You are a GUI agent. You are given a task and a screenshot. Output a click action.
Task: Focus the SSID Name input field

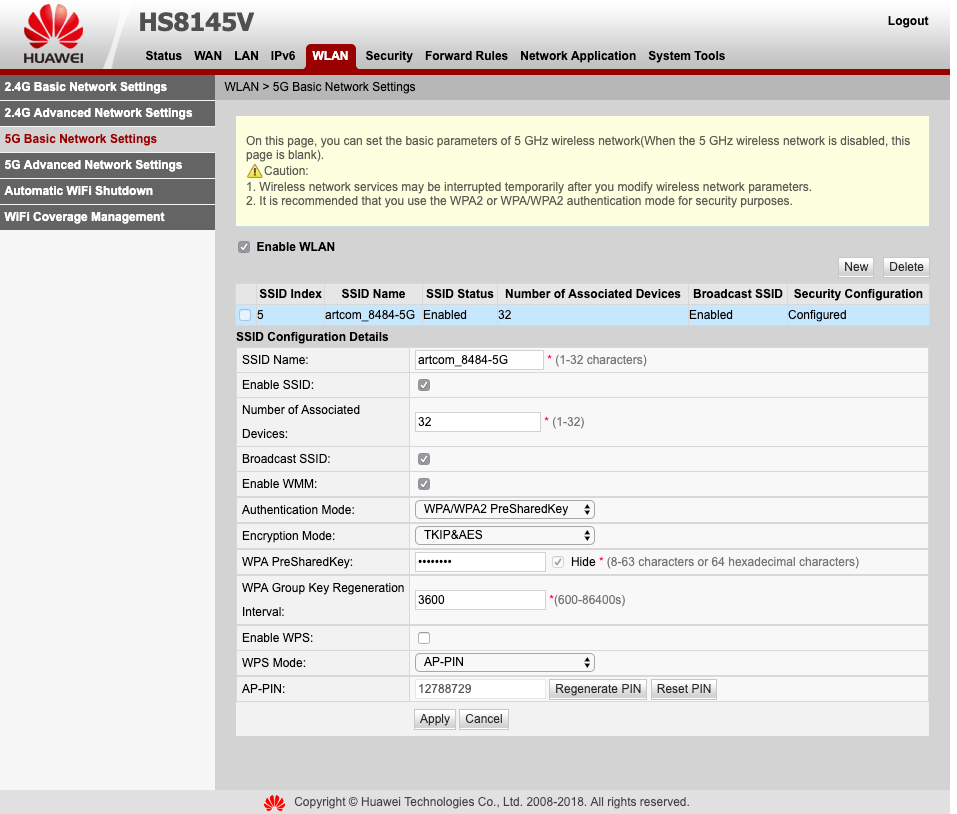tap(479, 360)
